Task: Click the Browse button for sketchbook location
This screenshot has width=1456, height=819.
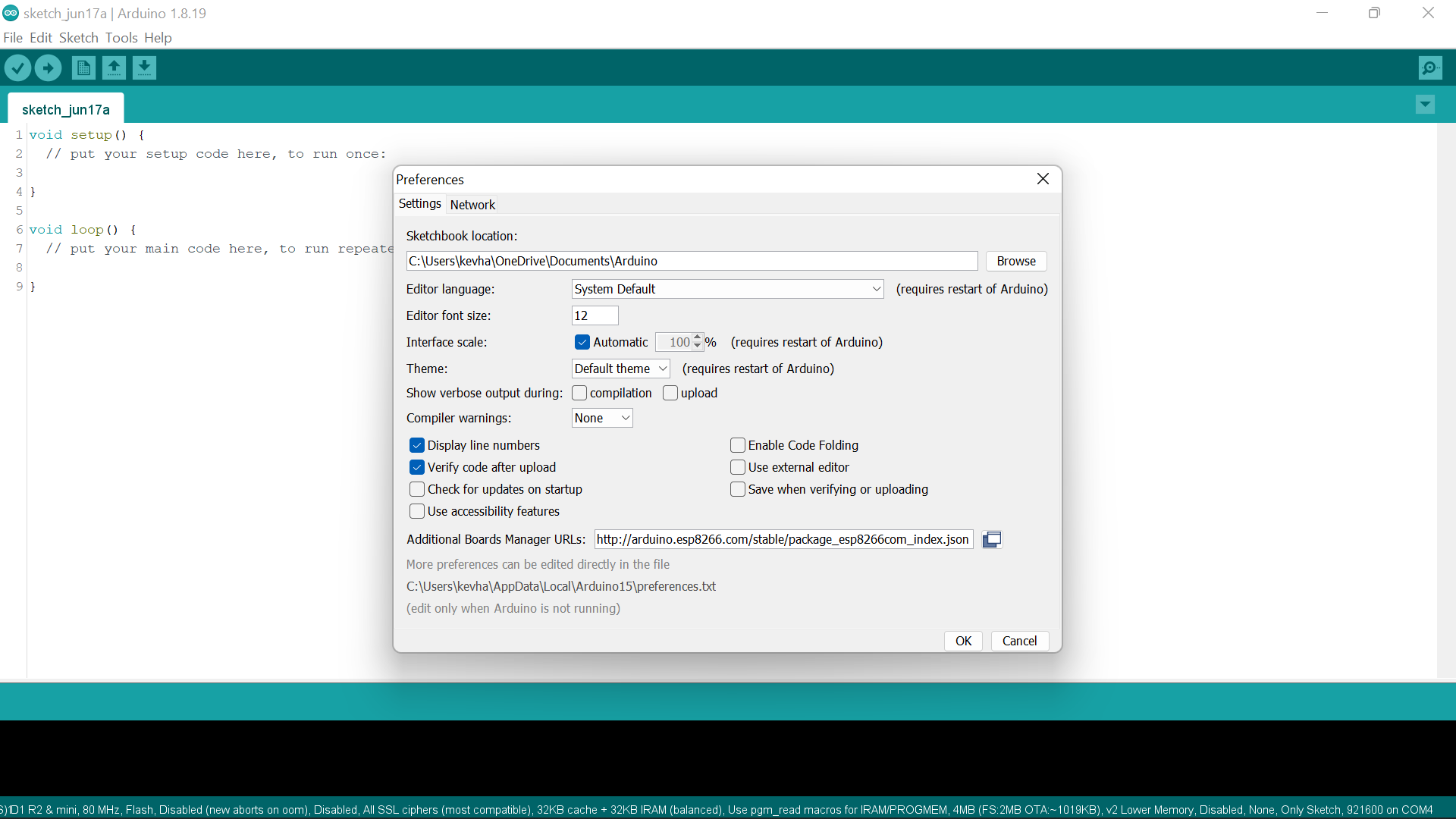Action: coord(1015,261)
